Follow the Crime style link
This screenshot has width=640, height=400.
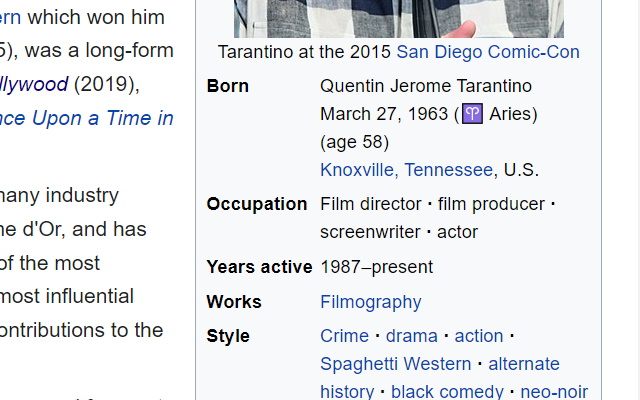coord(344,336)
